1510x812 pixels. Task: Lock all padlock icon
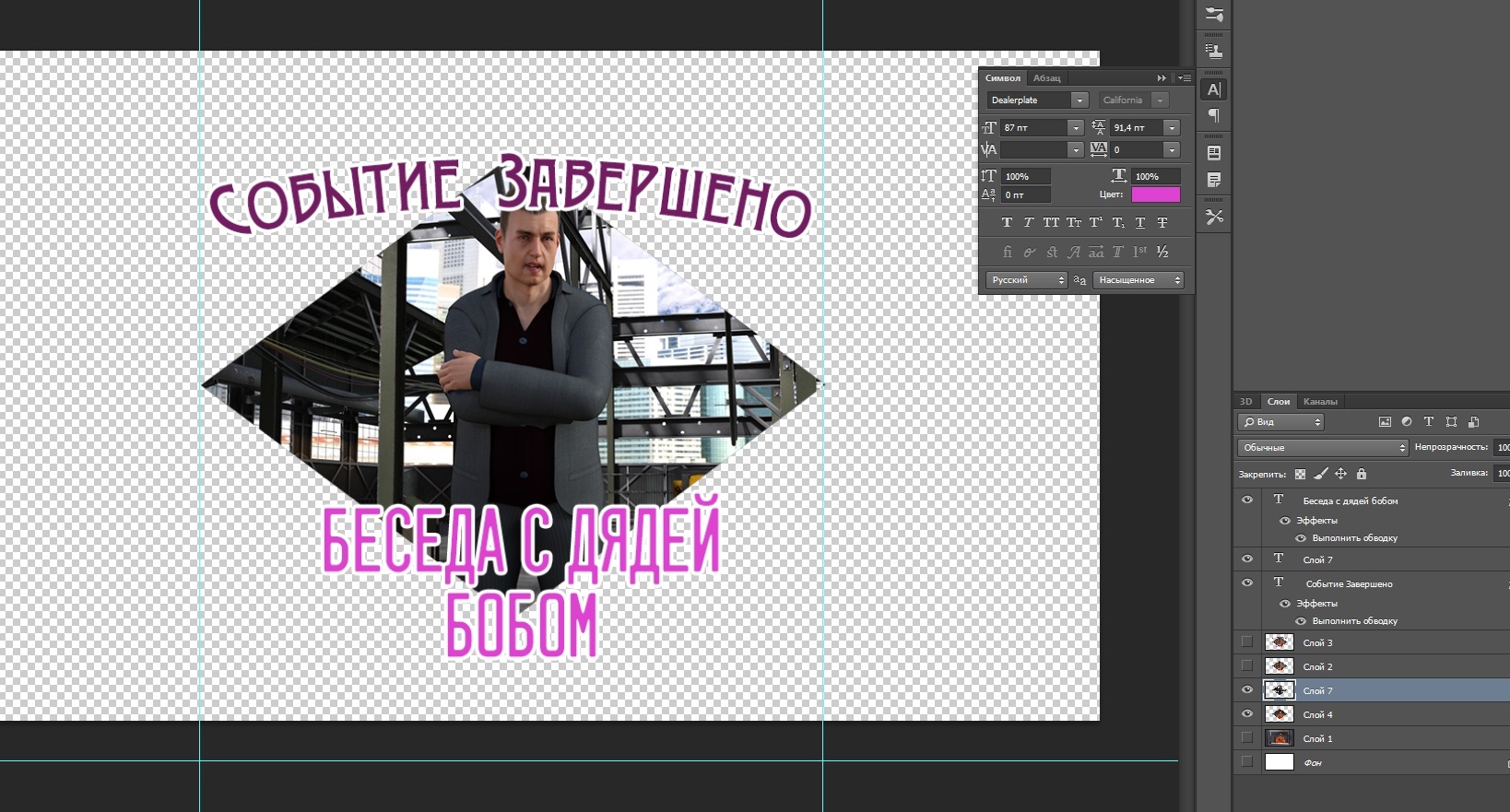(x=1362, y=474)
